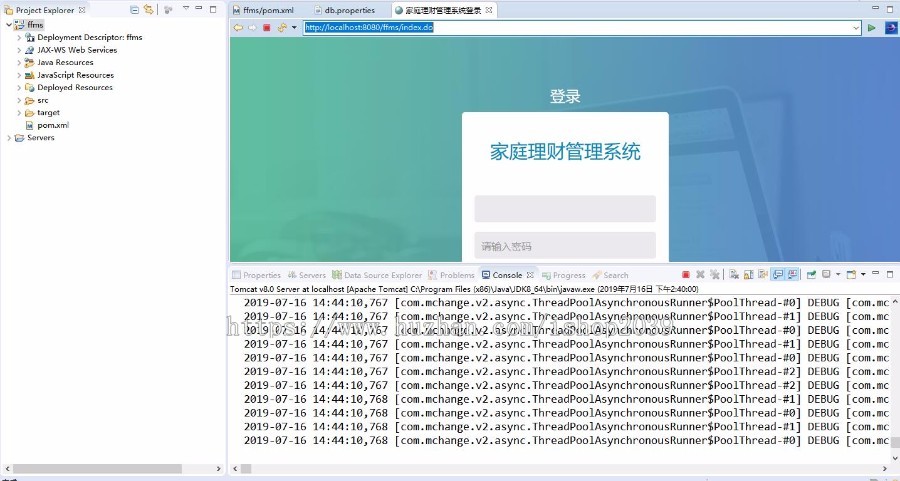This screenshot has height=481, width=900.
Task: Open the Problems view tab
Action: click(x=451, y=275)
